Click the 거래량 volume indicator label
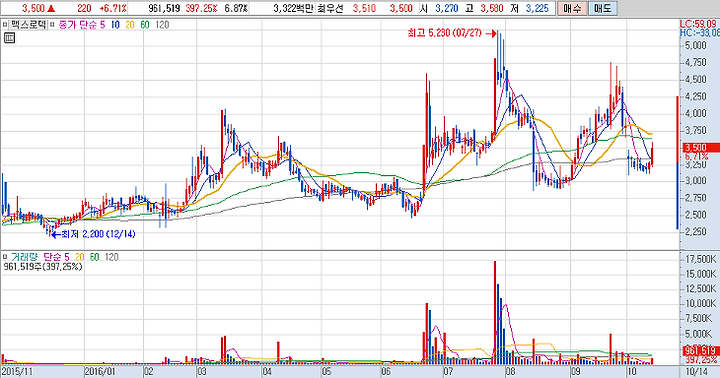This screenshot has height=378, width=720. (x=24, y=257)
